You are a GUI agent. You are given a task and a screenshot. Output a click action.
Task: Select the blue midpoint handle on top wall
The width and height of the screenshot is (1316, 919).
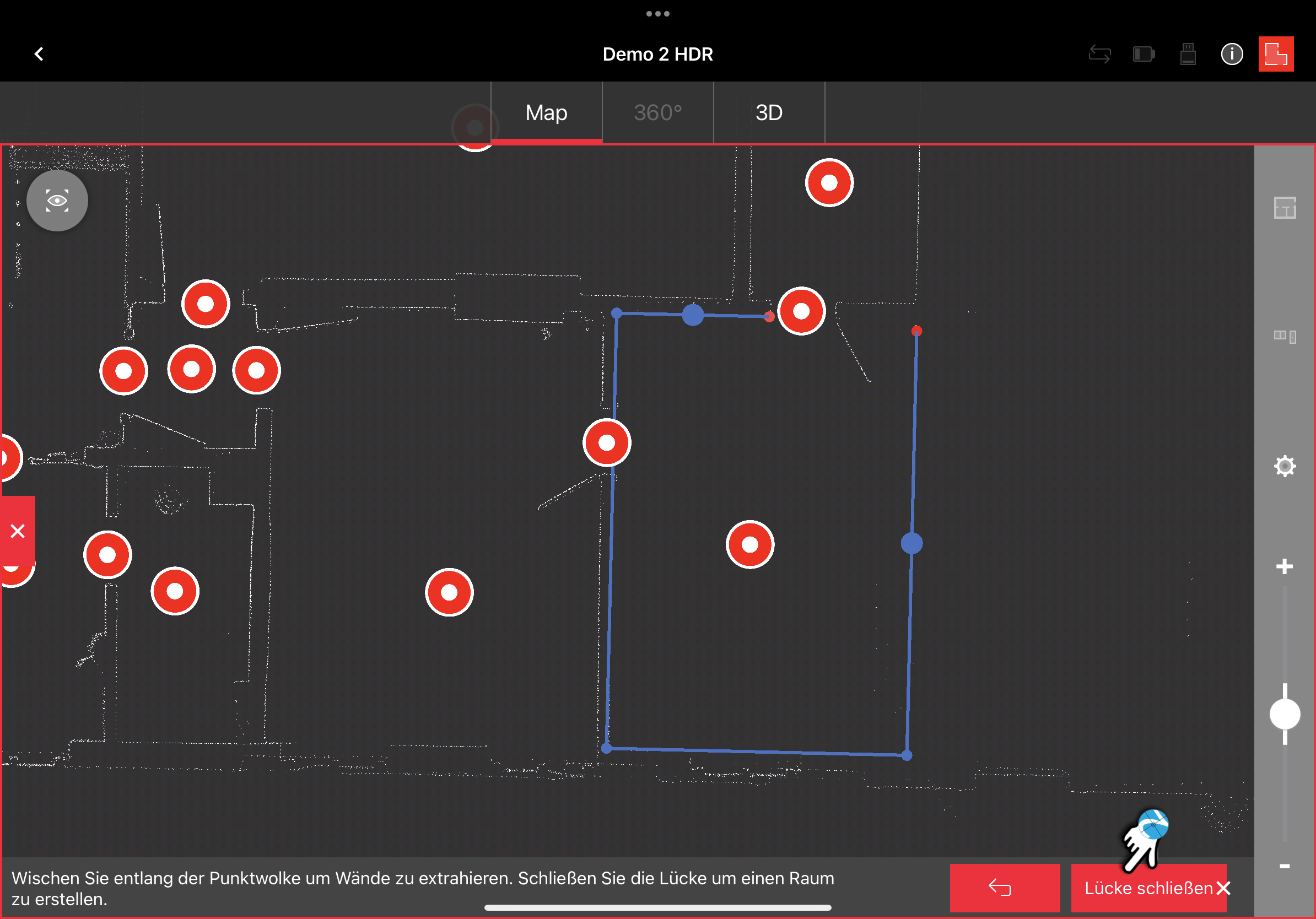pos(692,315)
